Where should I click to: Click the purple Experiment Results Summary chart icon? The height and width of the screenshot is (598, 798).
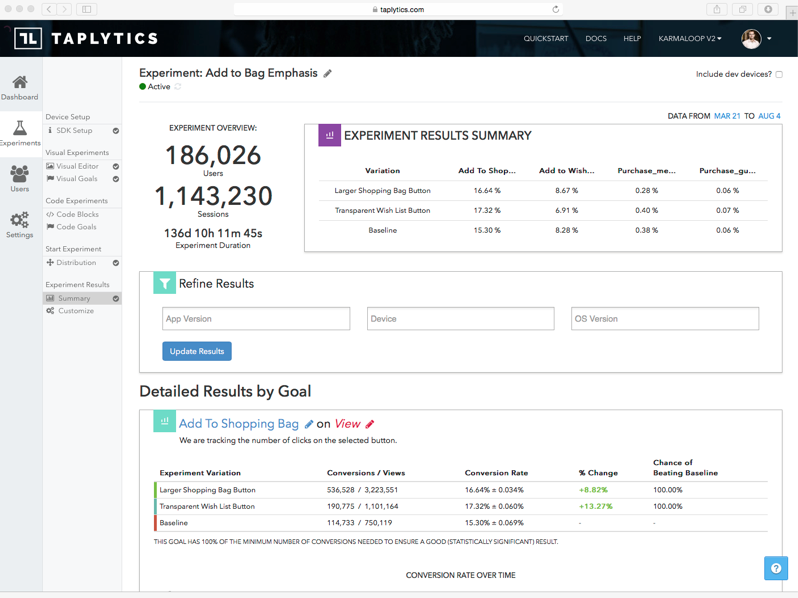[329, 135]
